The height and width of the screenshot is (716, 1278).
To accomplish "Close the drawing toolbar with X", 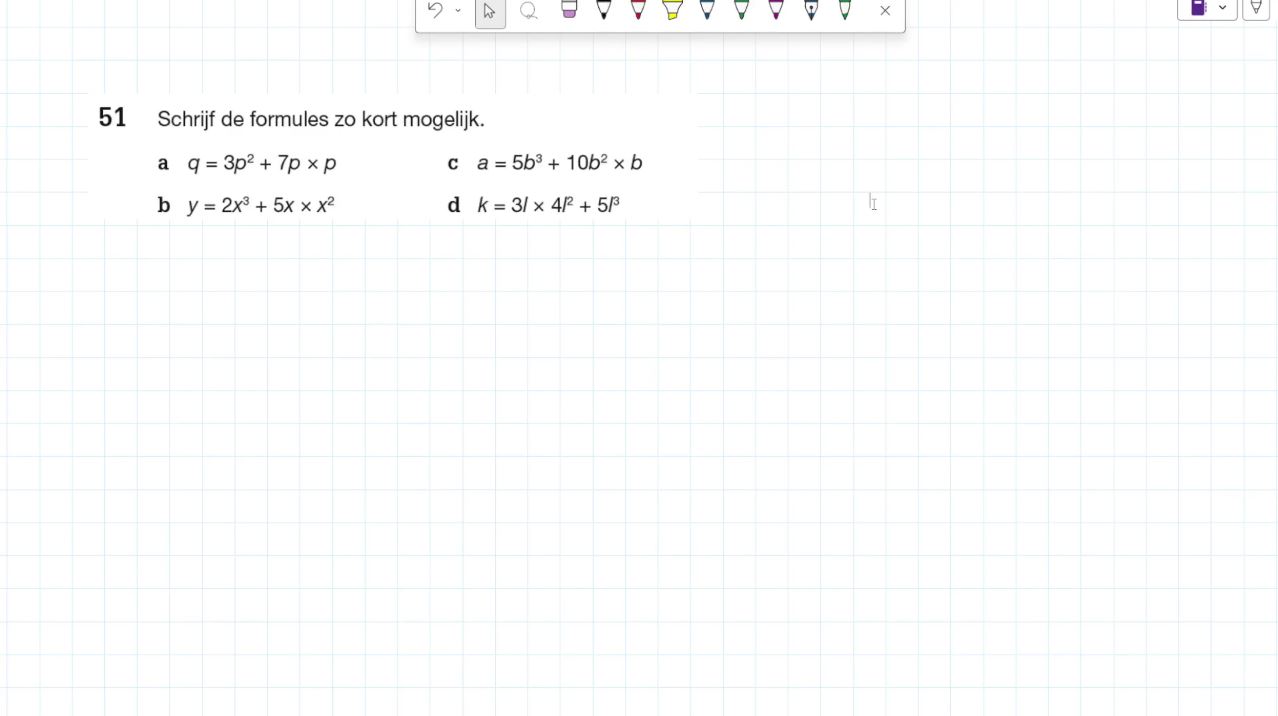I will click(885, 11).
